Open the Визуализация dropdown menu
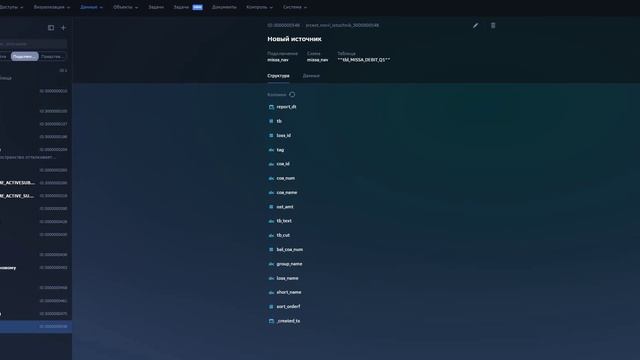Viewport: 640px width, 360px height. (x=52, y=7)
